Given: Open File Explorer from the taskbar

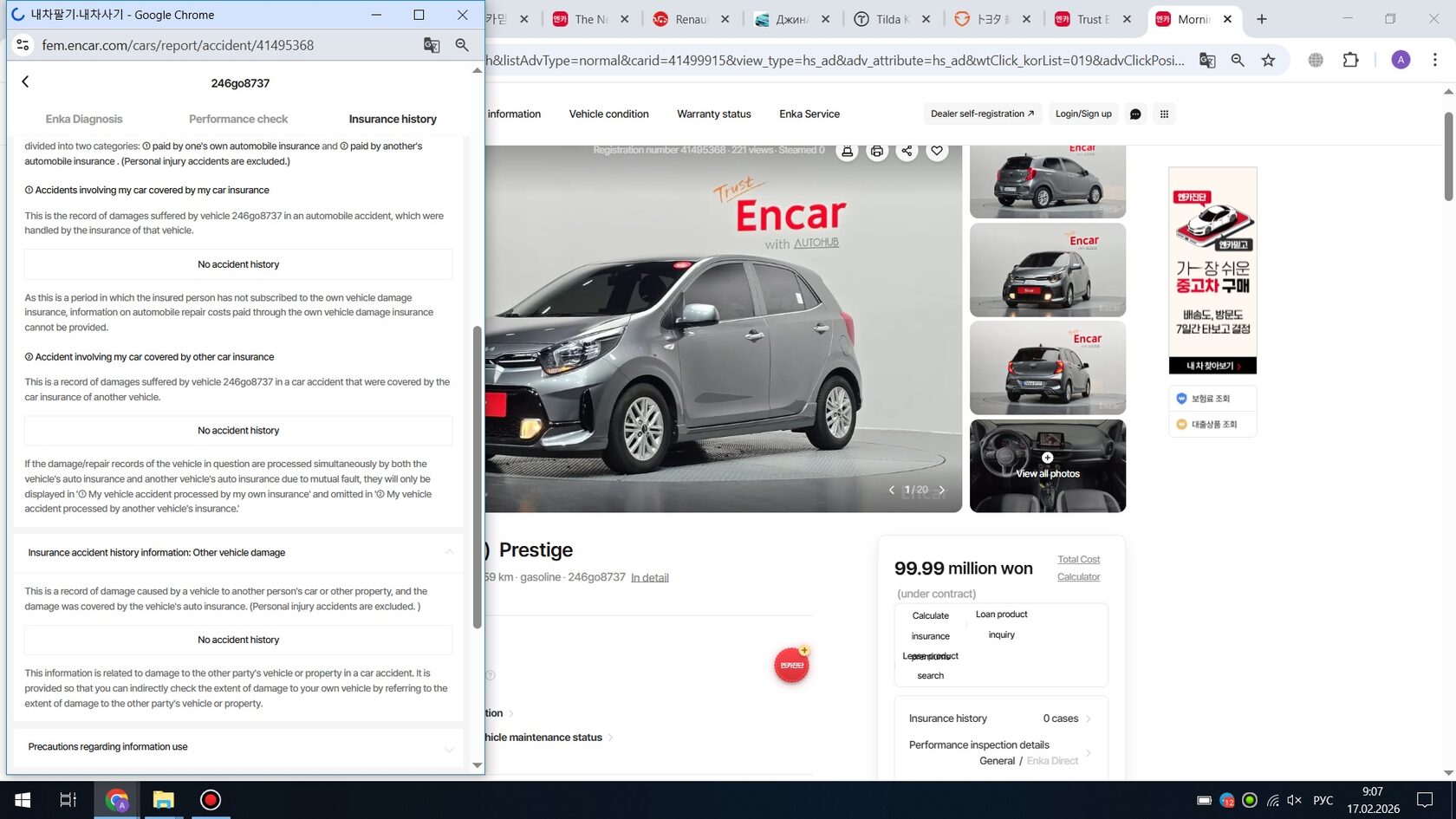Looking at the screenshot, I should 163,800.
